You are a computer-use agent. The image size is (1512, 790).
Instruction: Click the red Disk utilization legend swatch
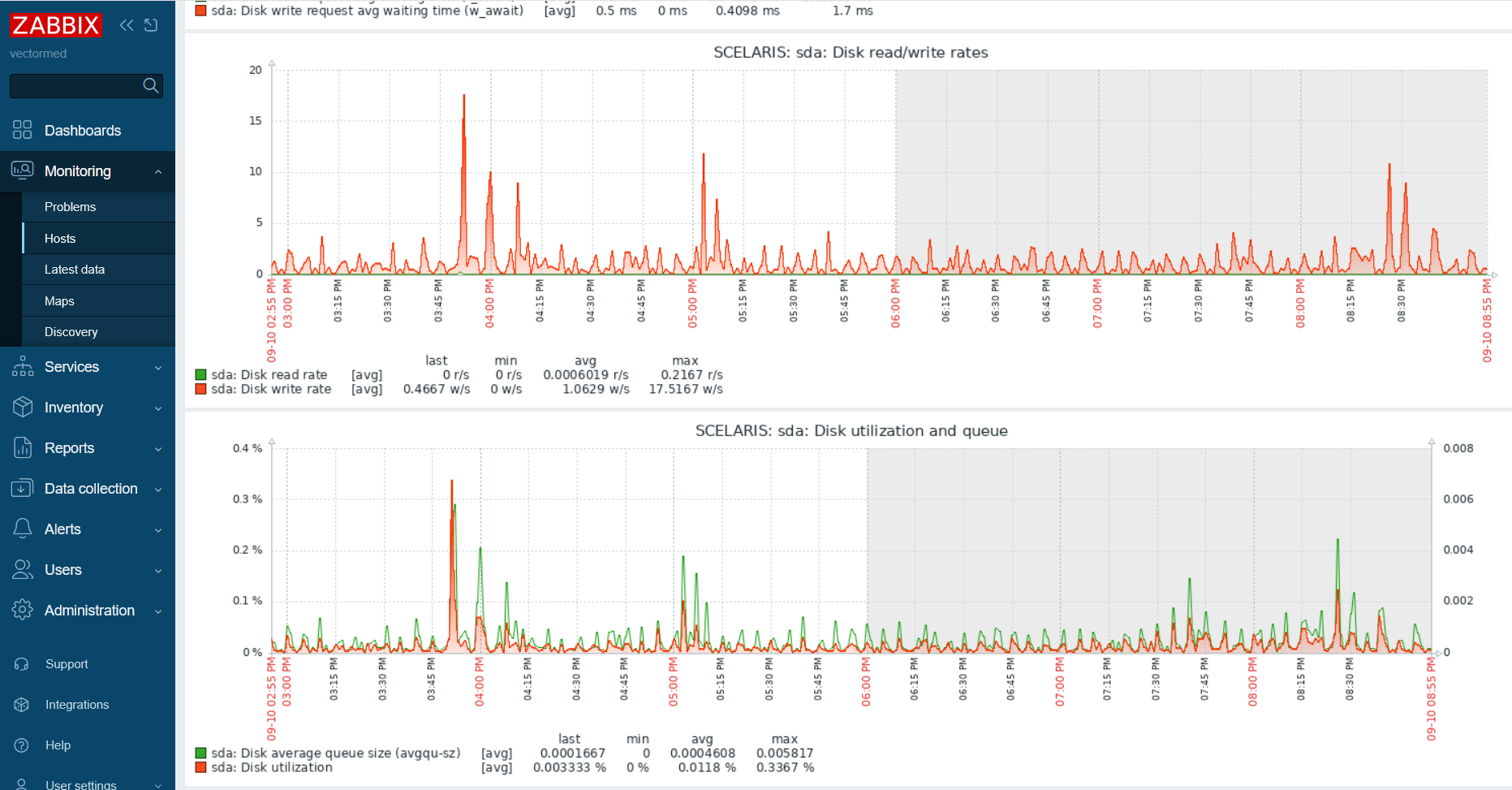(200, 767)
